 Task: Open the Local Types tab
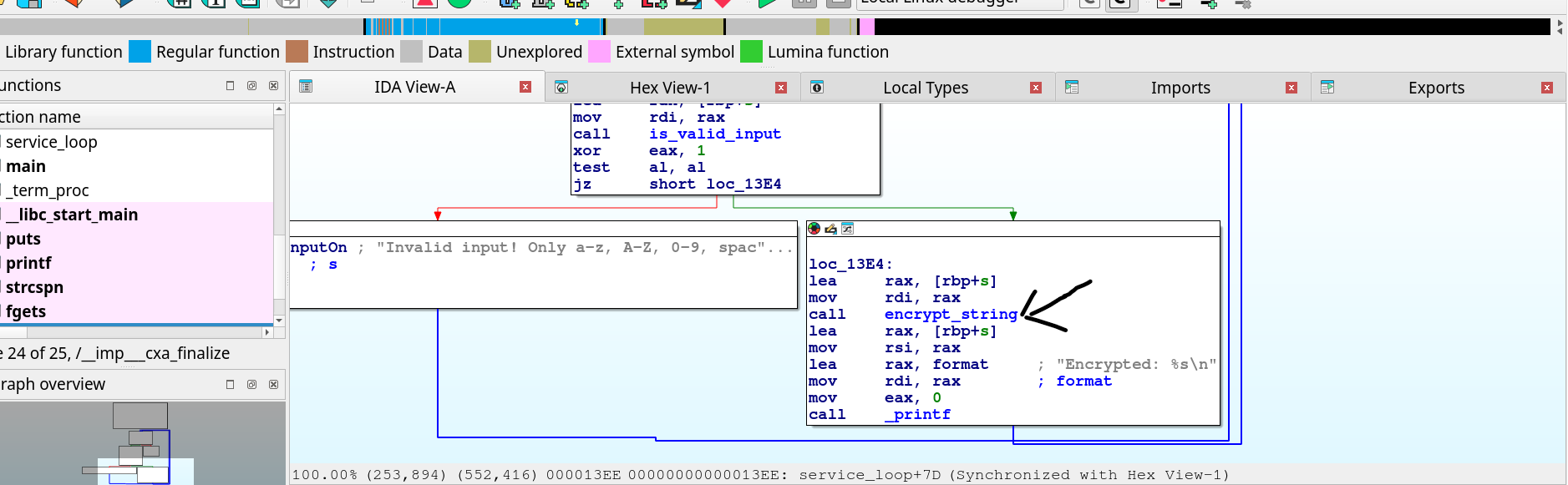925,88
